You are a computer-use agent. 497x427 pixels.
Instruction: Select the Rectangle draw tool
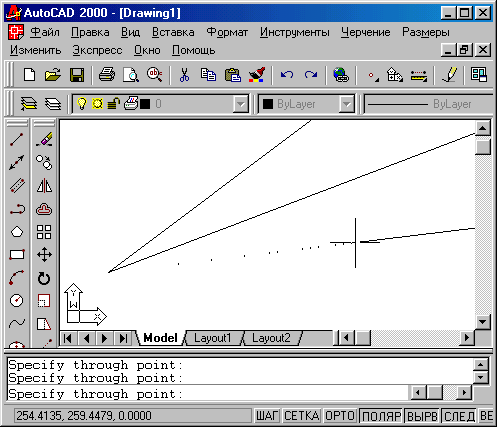(17, 255)
